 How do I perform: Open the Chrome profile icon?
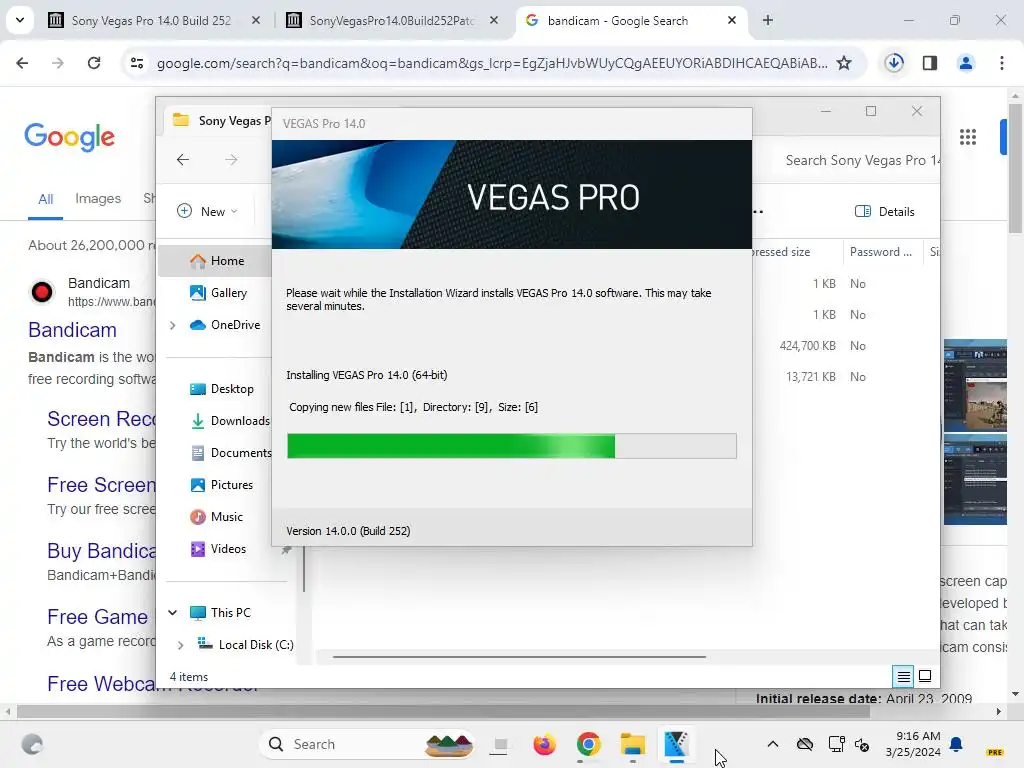[965, 63]
